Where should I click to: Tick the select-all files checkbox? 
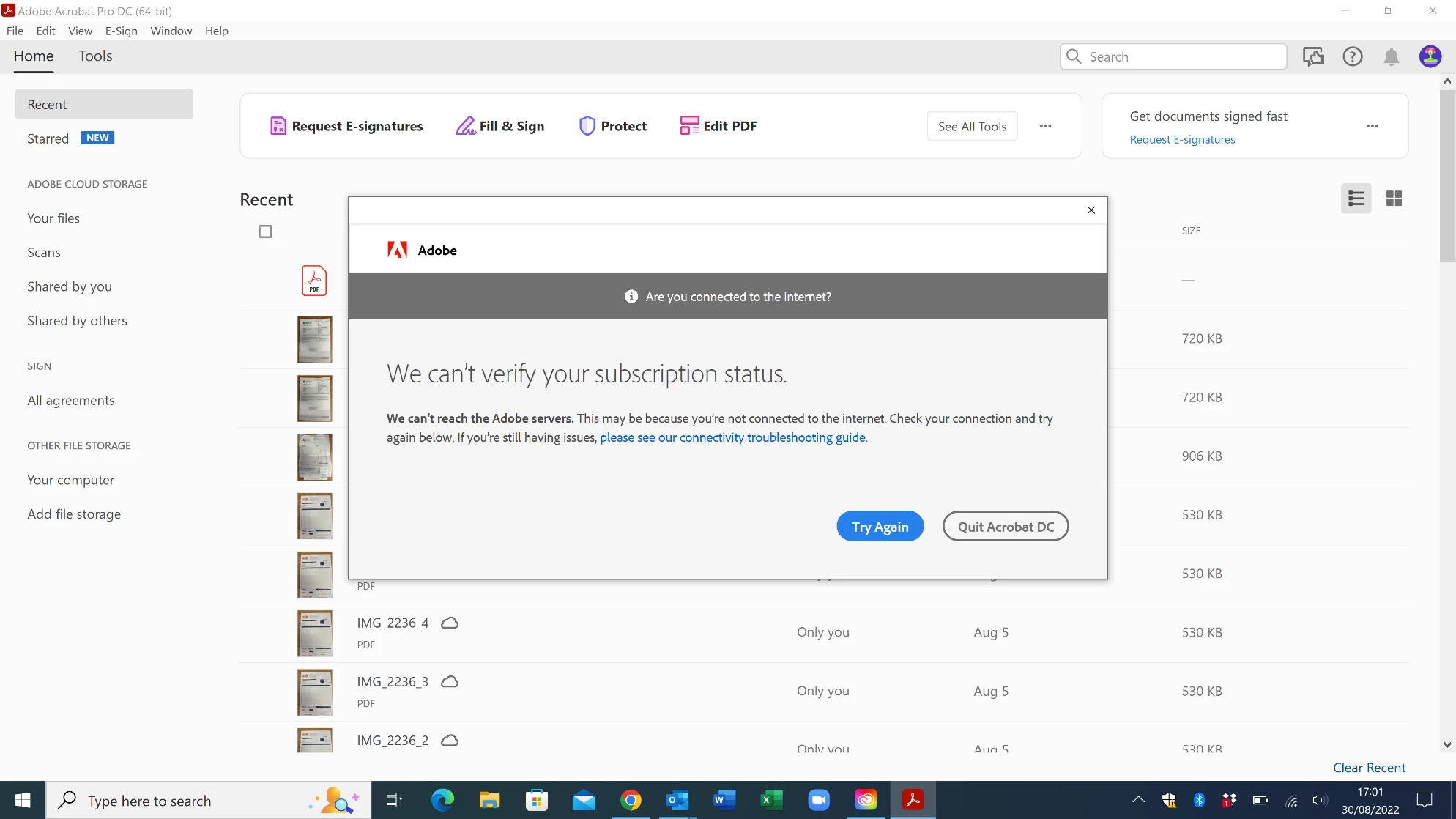click(x=265, y=231)
